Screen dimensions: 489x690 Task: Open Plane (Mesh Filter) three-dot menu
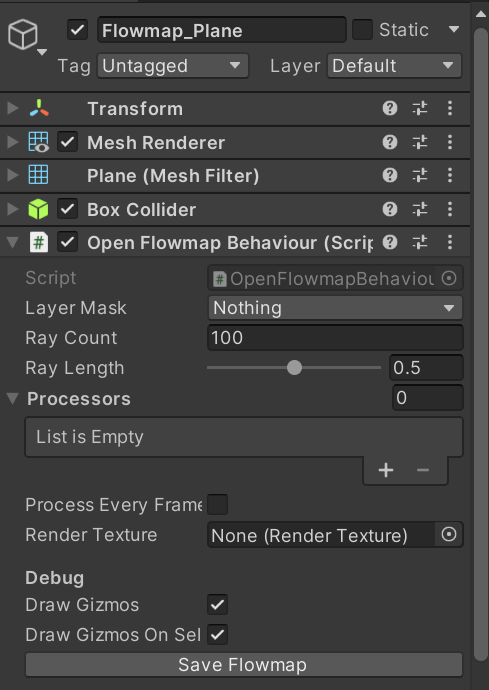(x=450, y=176)
